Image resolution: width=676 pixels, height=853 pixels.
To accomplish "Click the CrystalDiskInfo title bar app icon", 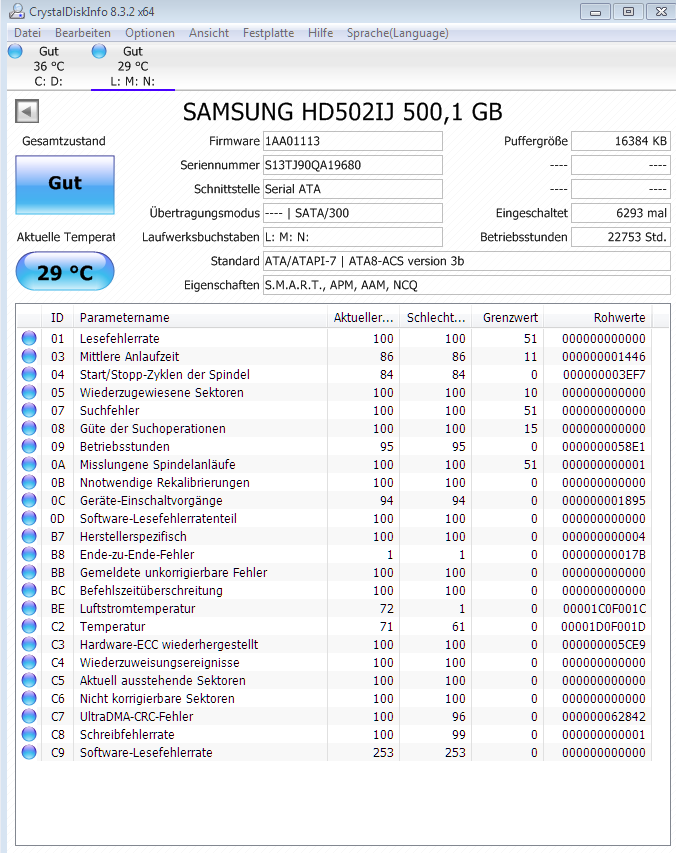I will [x=17, y=11].
